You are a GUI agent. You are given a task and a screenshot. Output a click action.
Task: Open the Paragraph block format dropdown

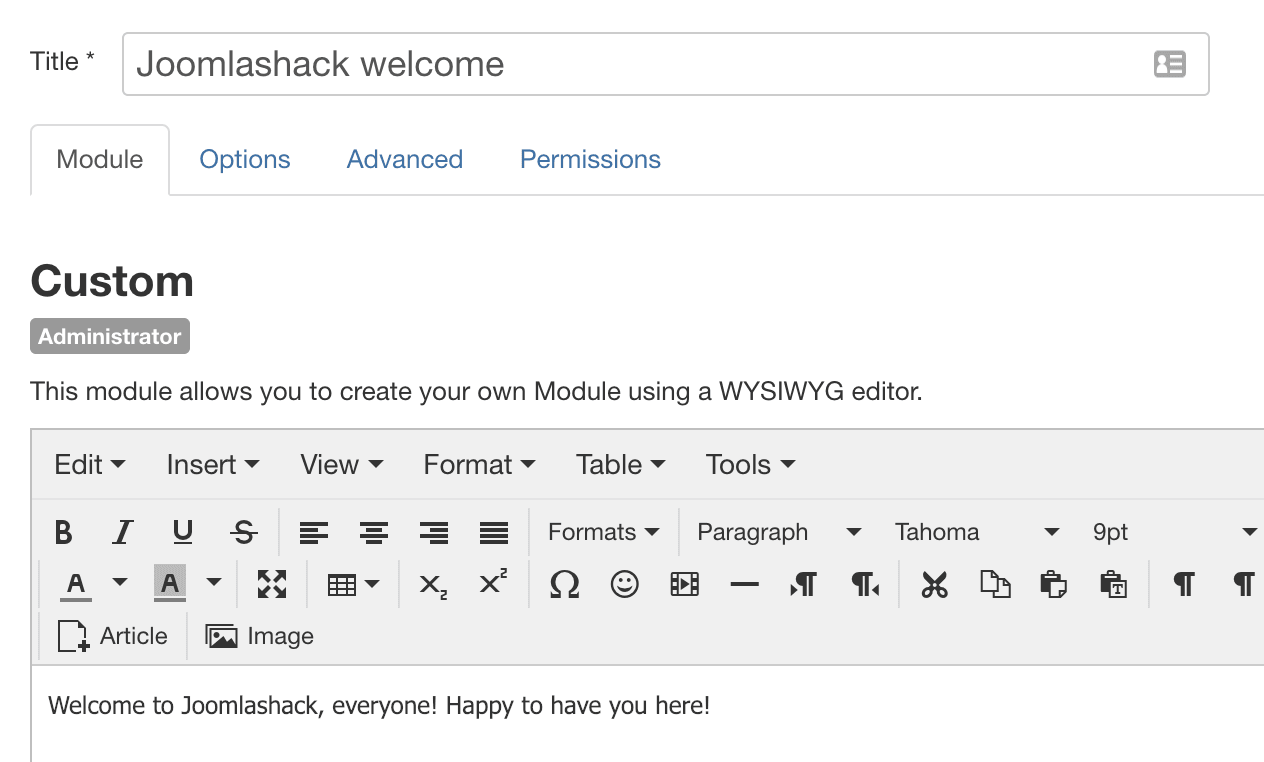[x=779, y=532]
